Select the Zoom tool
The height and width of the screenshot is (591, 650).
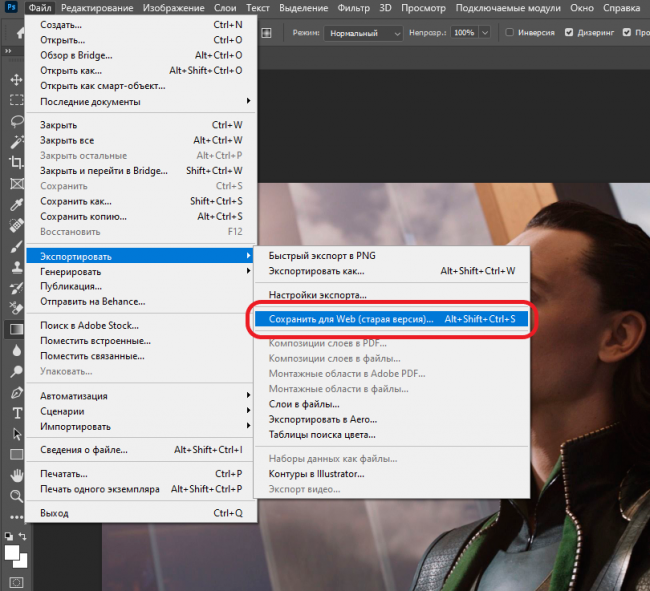coord(16,496)
